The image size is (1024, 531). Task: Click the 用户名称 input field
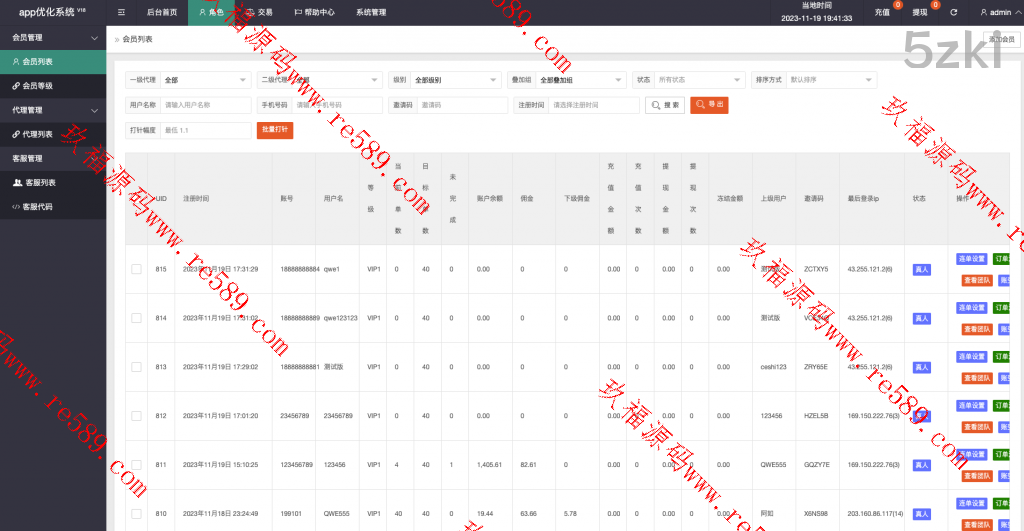(205, 105)
